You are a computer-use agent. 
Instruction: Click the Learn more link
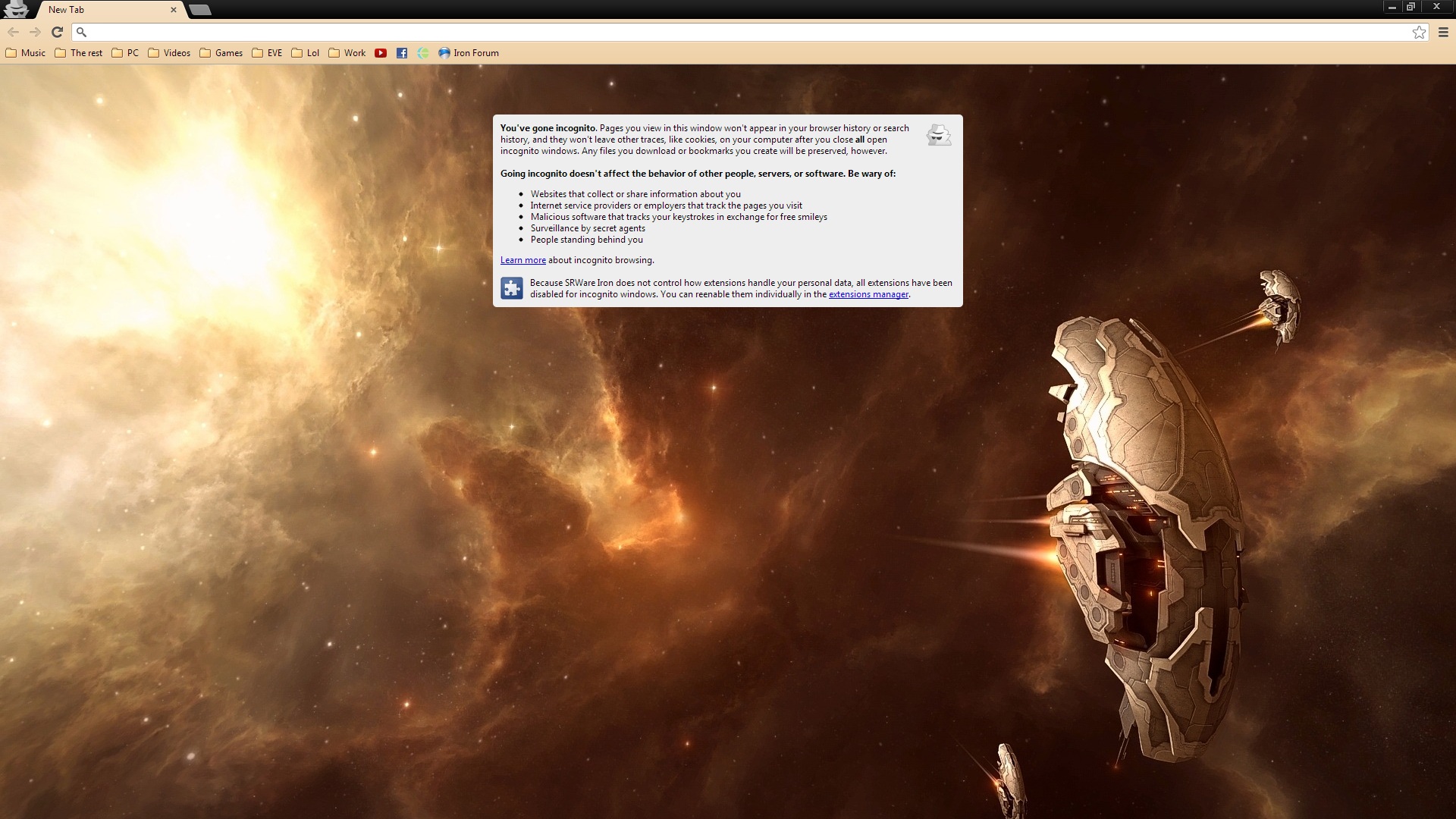pyautogui.click(x=522, y=260)
